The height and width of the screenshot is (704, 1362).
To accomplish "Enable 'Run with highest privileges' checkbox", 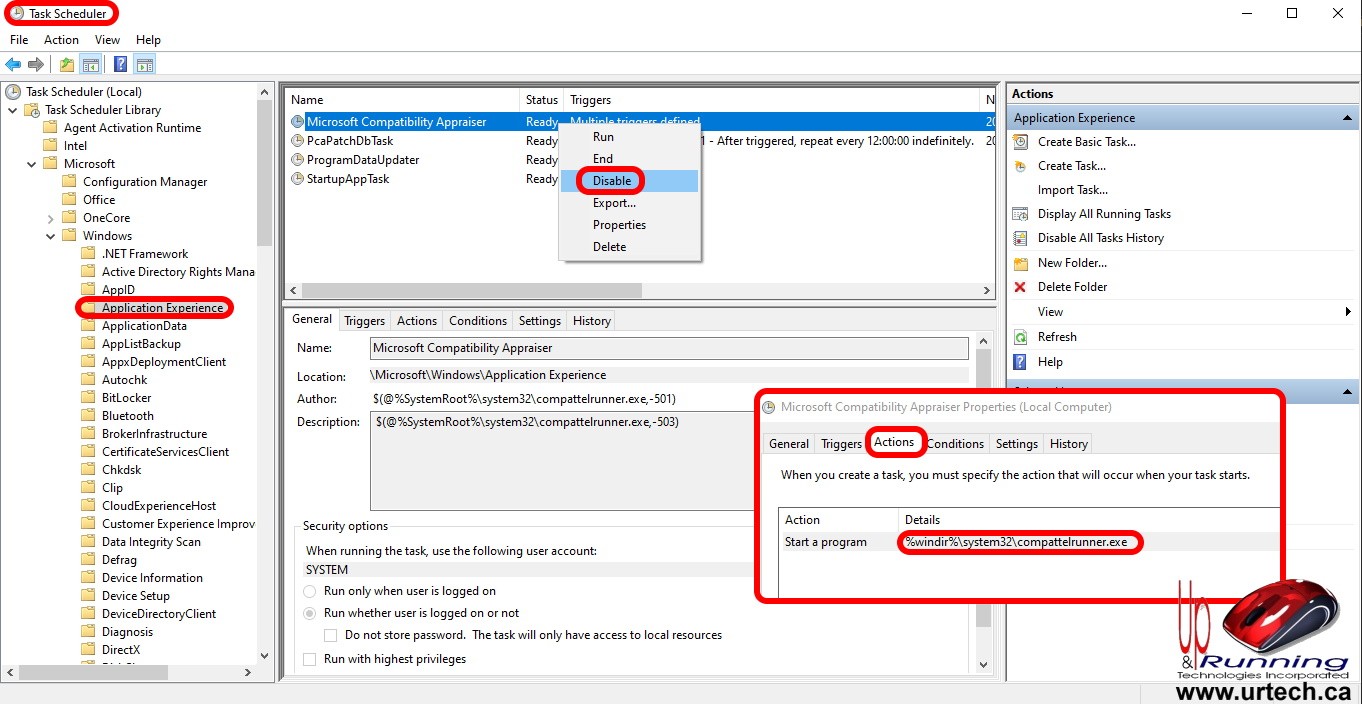I will tap(310, 659).
